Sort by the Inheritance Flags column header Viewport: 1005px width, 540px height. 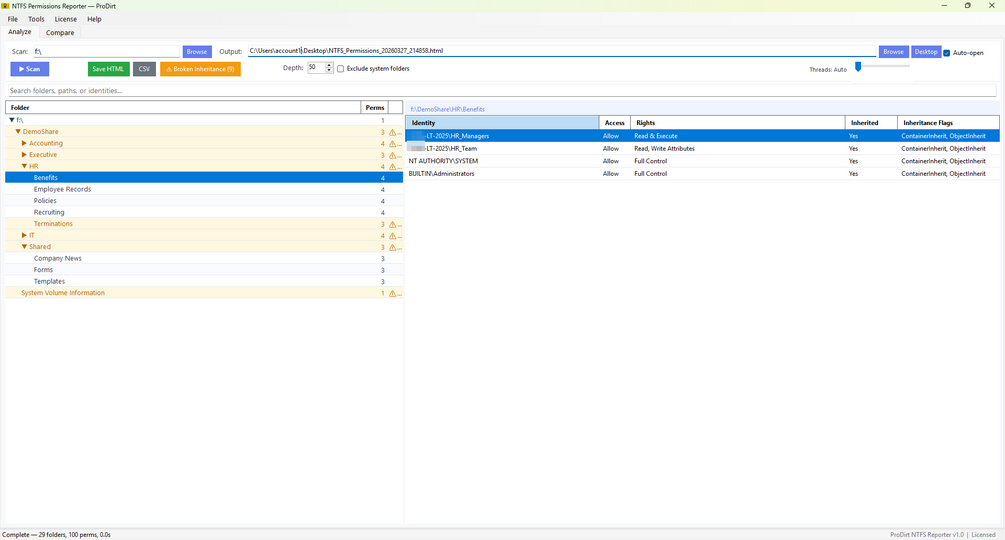click(948, 122)
